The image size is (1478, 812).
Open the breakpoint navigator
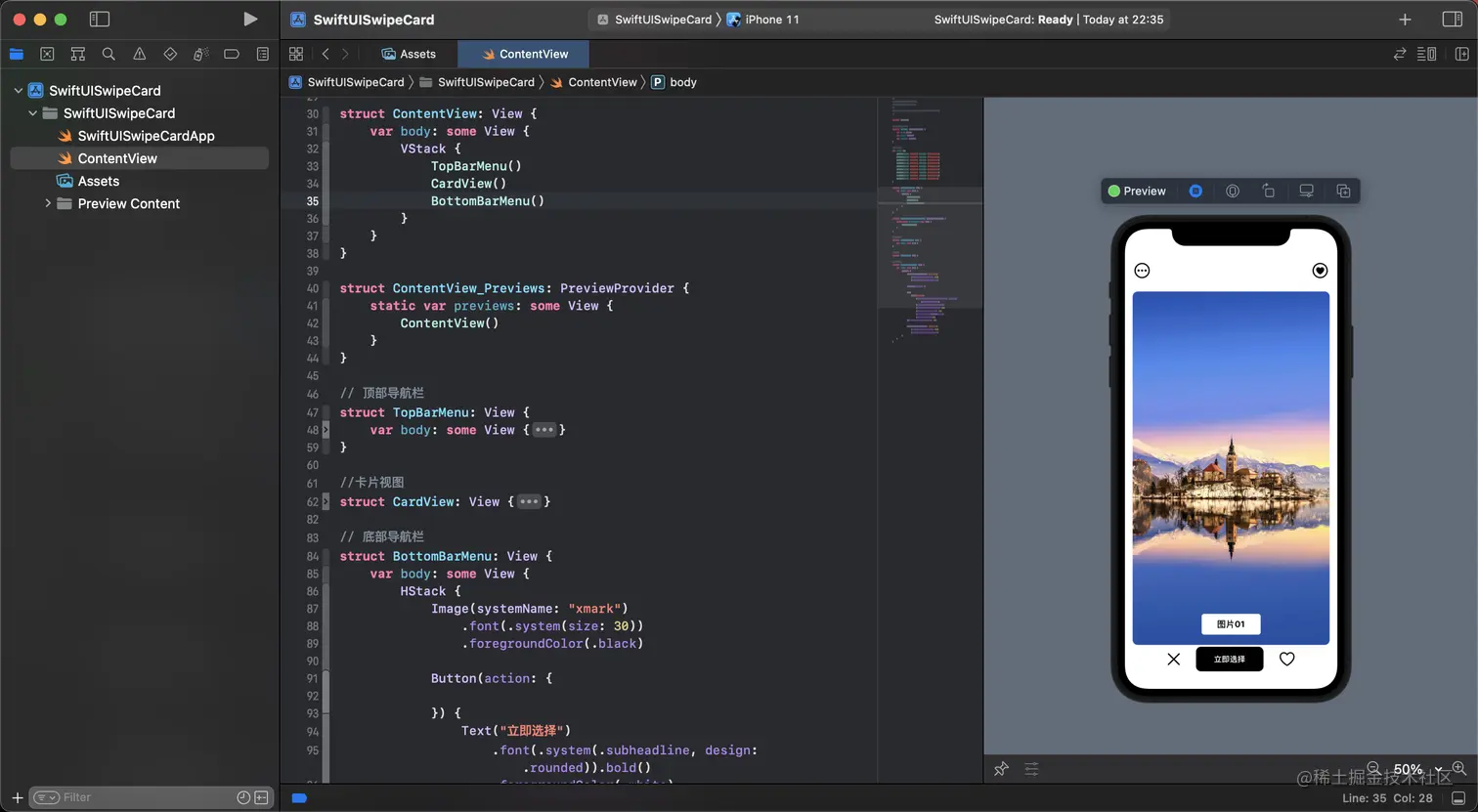232,54
